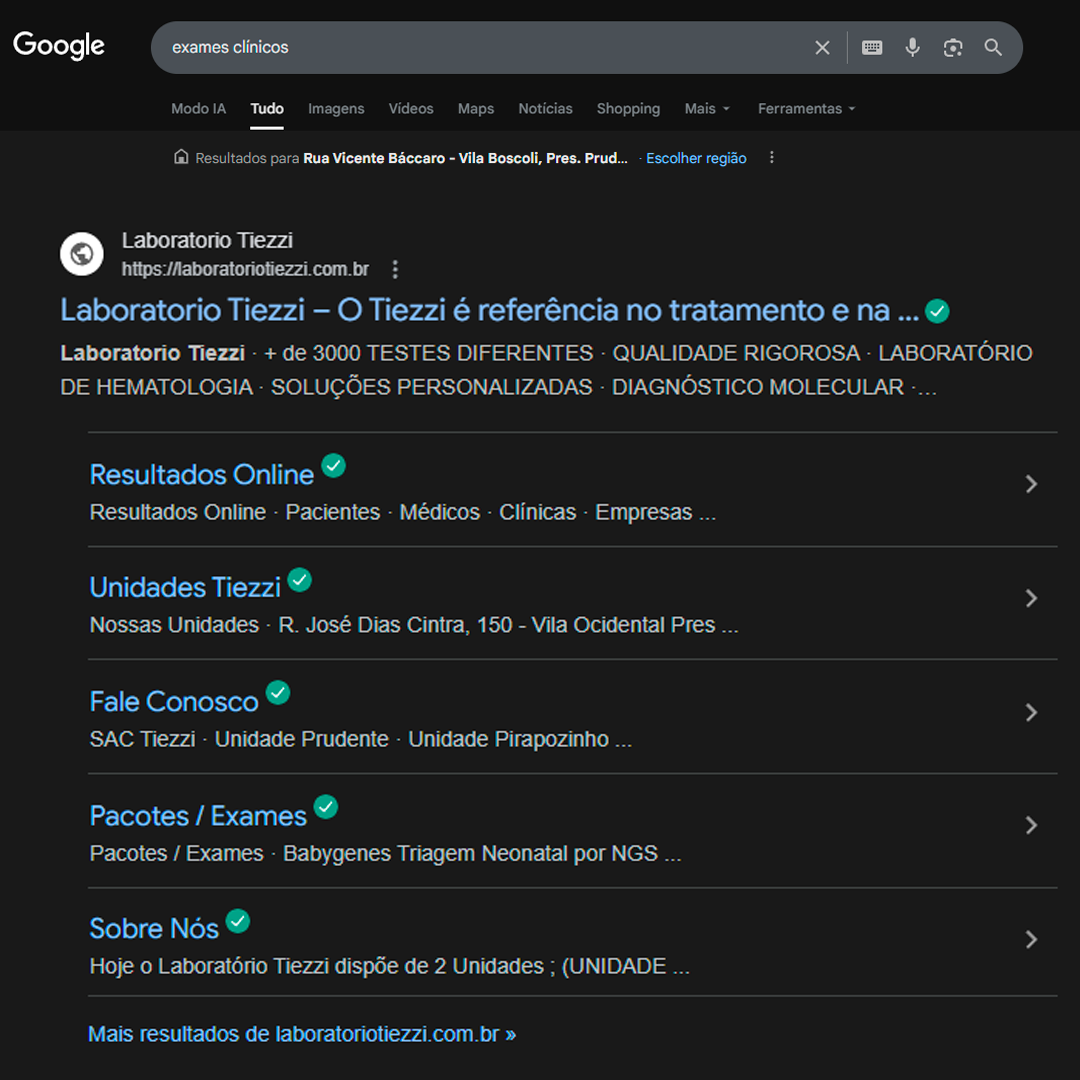Expand the Mais dropdown menu
1080x1080 pixels.
pos(707,109)
